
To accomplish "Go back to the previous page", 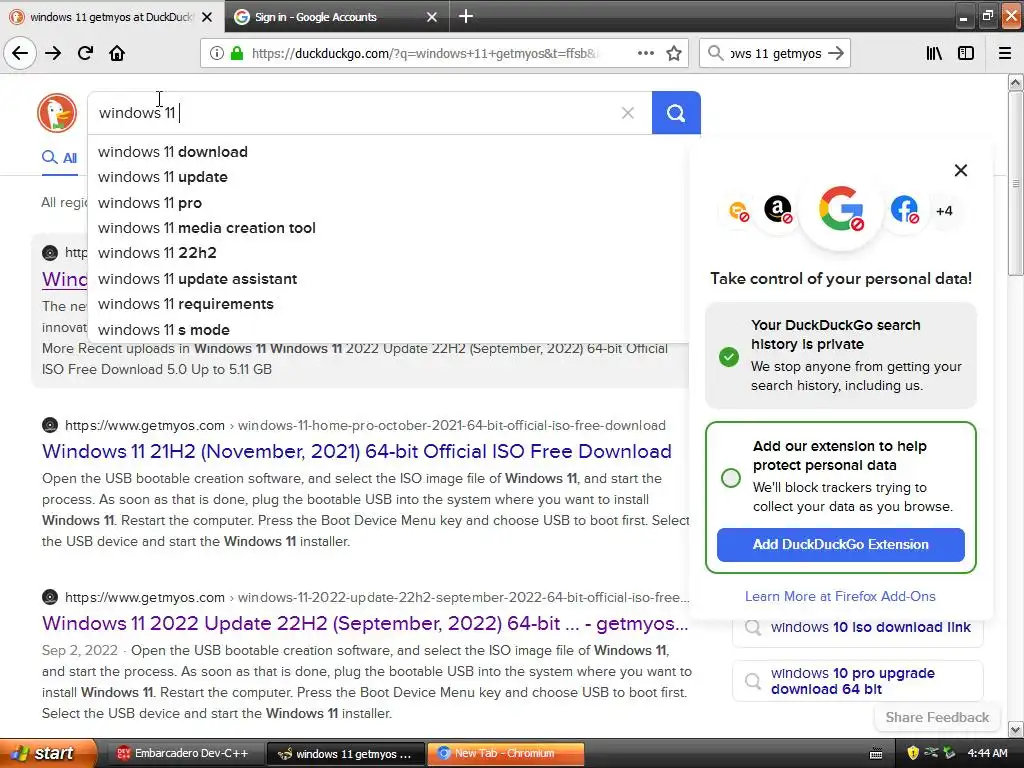I will [20, 53].
